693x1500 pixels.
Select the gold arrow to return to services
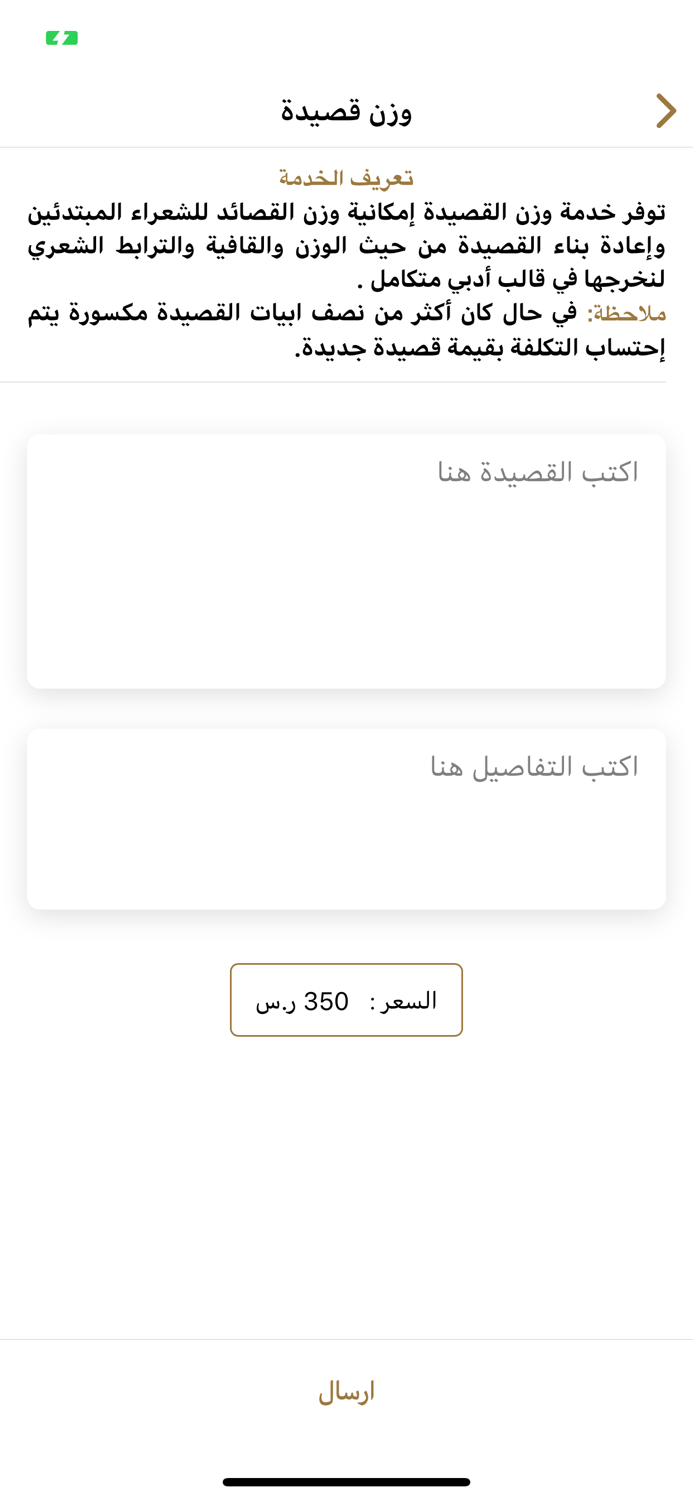tap(664, 111)
